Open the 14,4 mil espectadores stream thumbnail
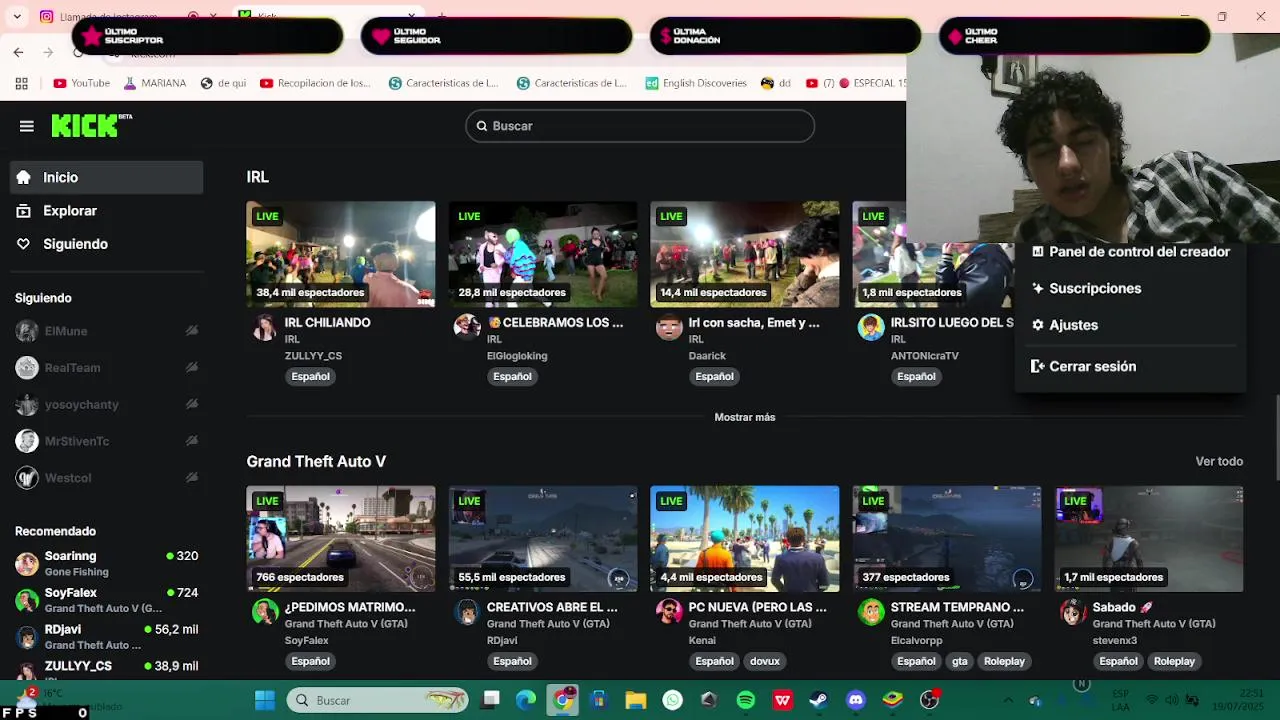Image resolution: width=1280 pixels, height=720 pixels. tap(745, 254)
